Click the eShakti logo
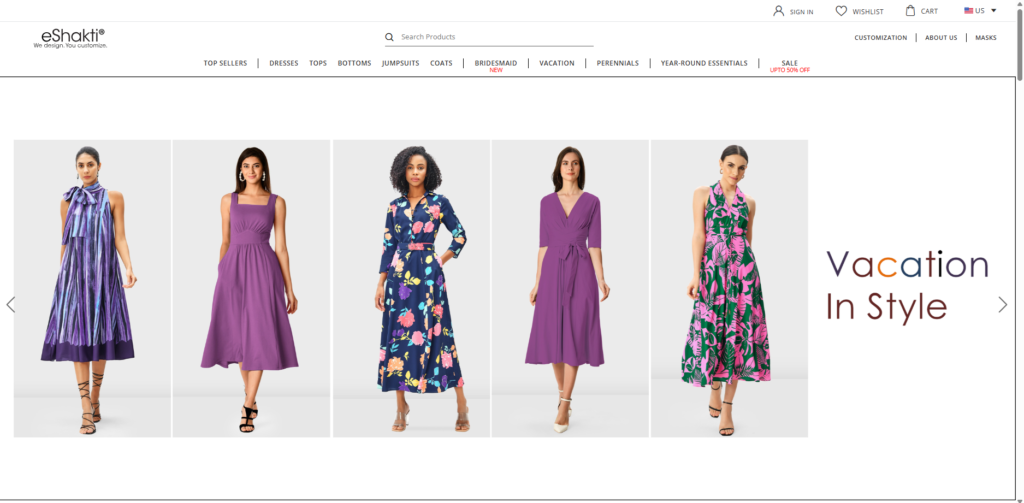Image resolution: width=1024 pixels, height=503 pixels. [x=70, y=38]
